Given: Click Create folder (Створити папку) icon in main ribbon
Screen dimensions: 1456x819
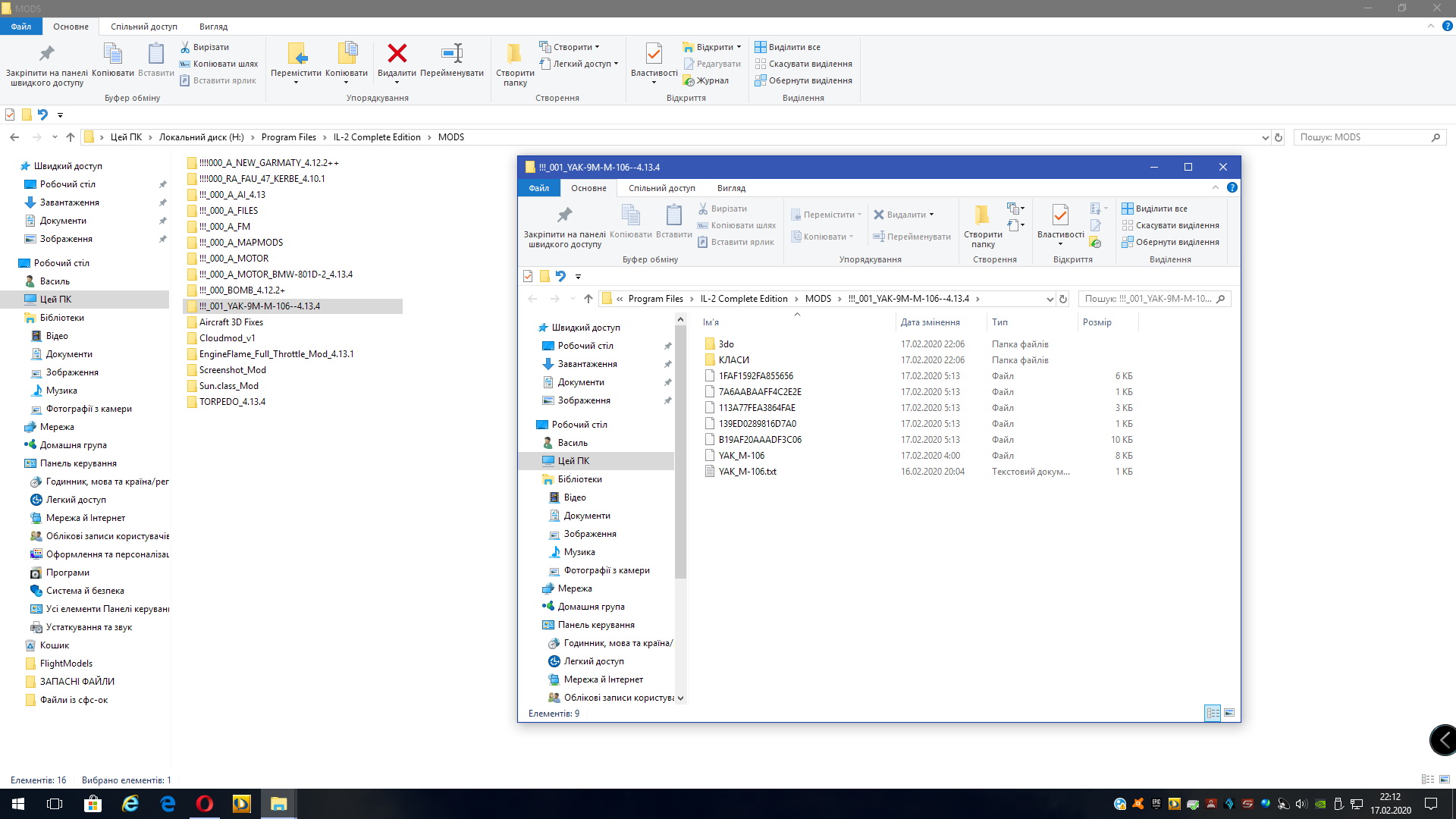Looking at the screenshot, I should 514,55.
